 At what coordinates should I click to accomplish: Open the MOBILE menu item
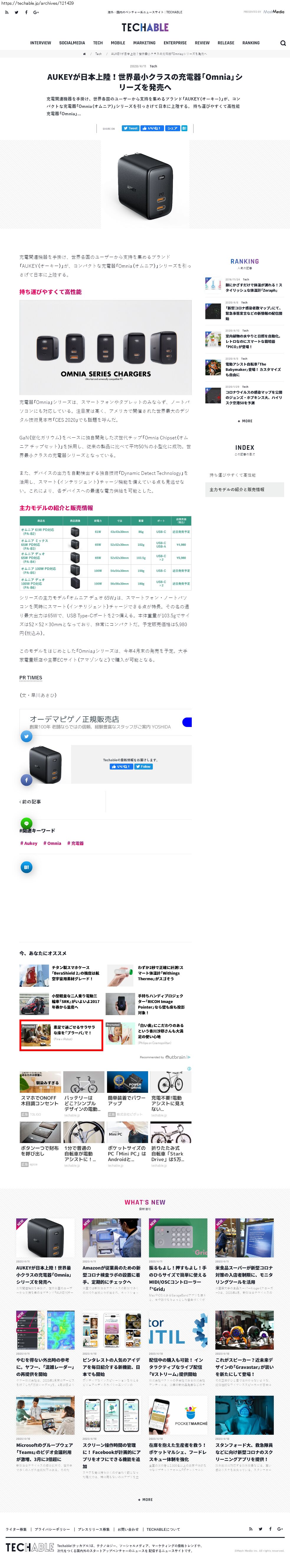coord(118,43)
